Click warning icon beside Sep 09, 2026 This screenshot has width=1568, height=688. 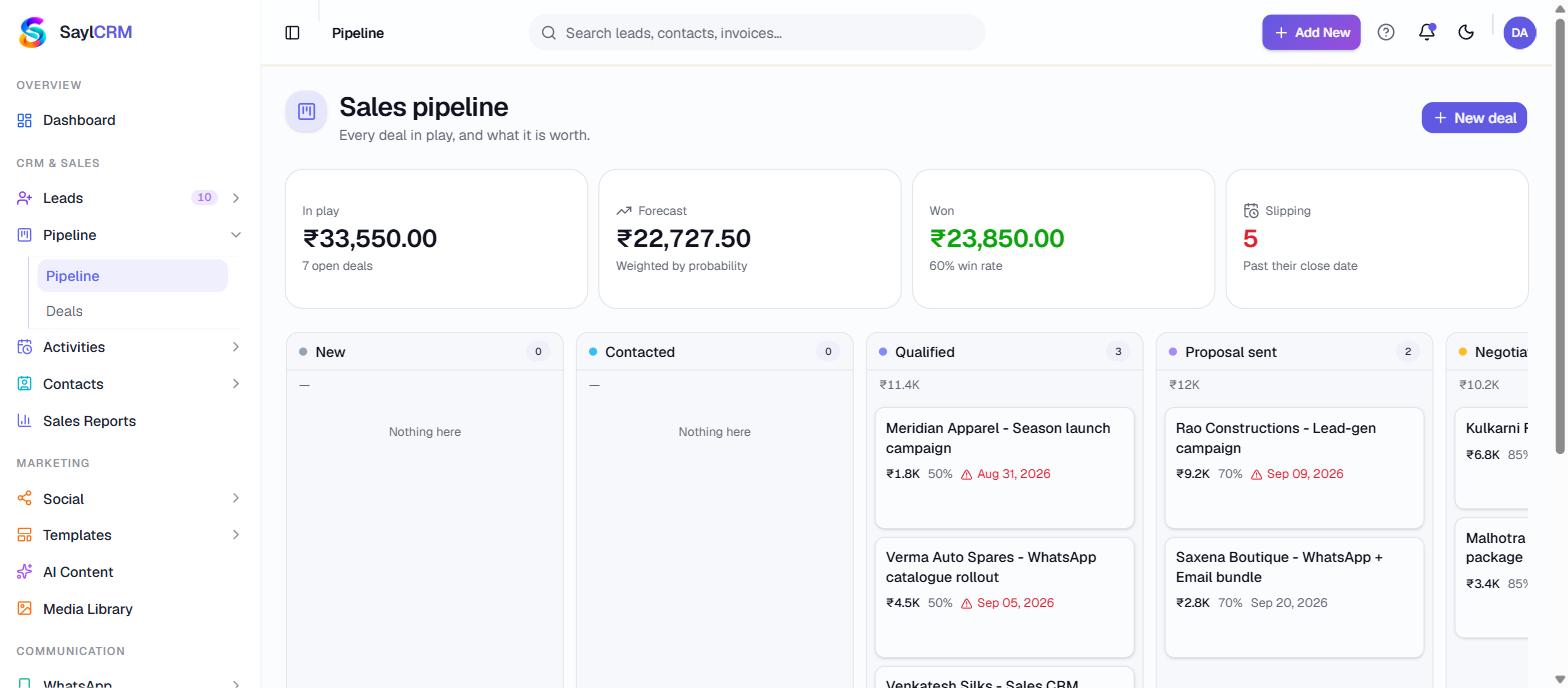tap(1257, 475)
